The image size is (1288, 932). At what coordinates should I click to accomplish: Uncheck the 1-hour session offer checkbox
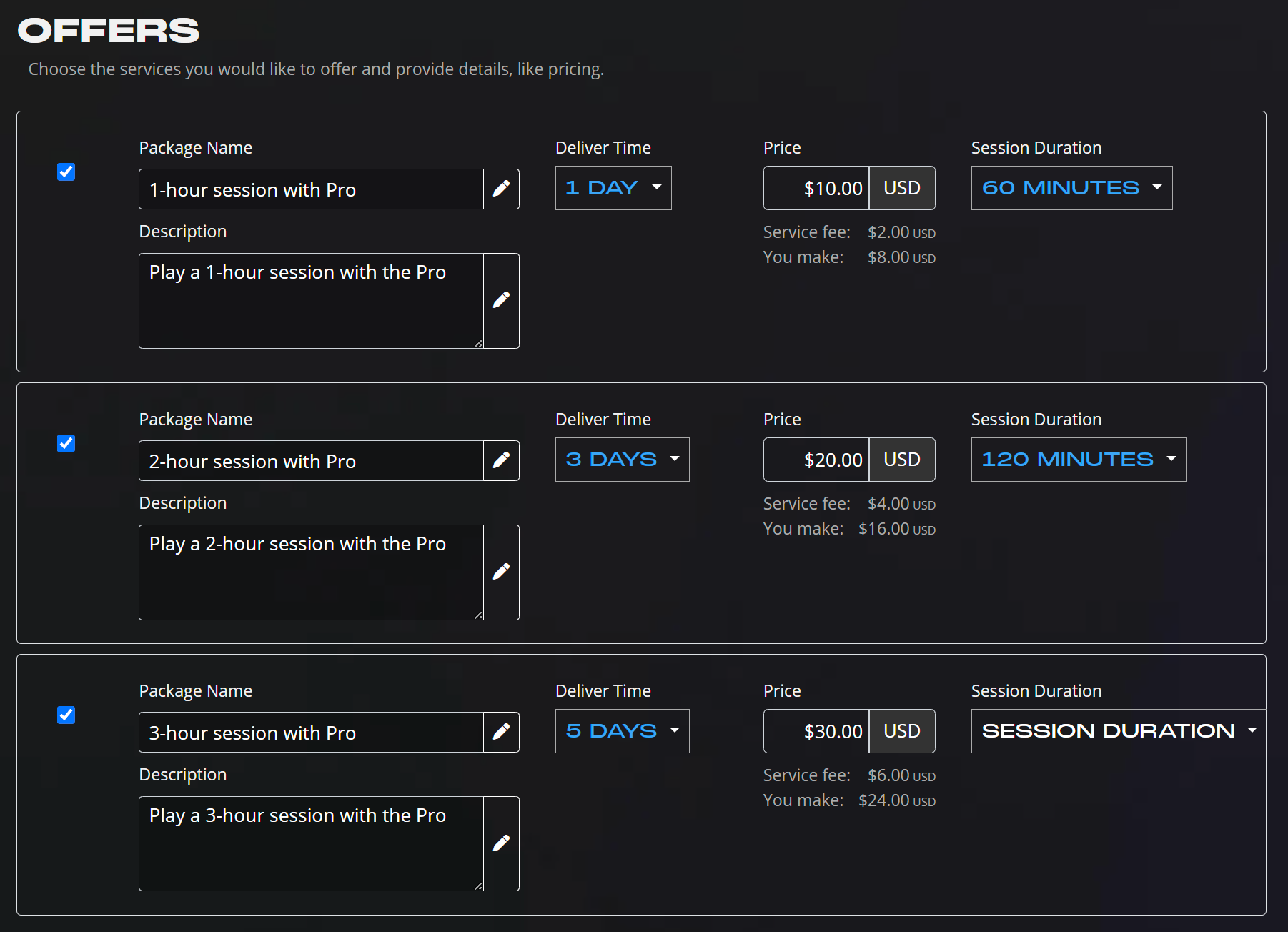click(x=66, y=172)
